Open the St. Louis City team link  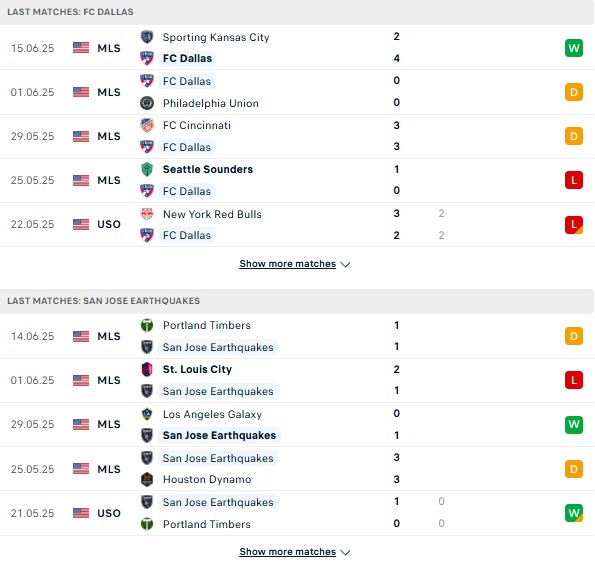(197, 369)
